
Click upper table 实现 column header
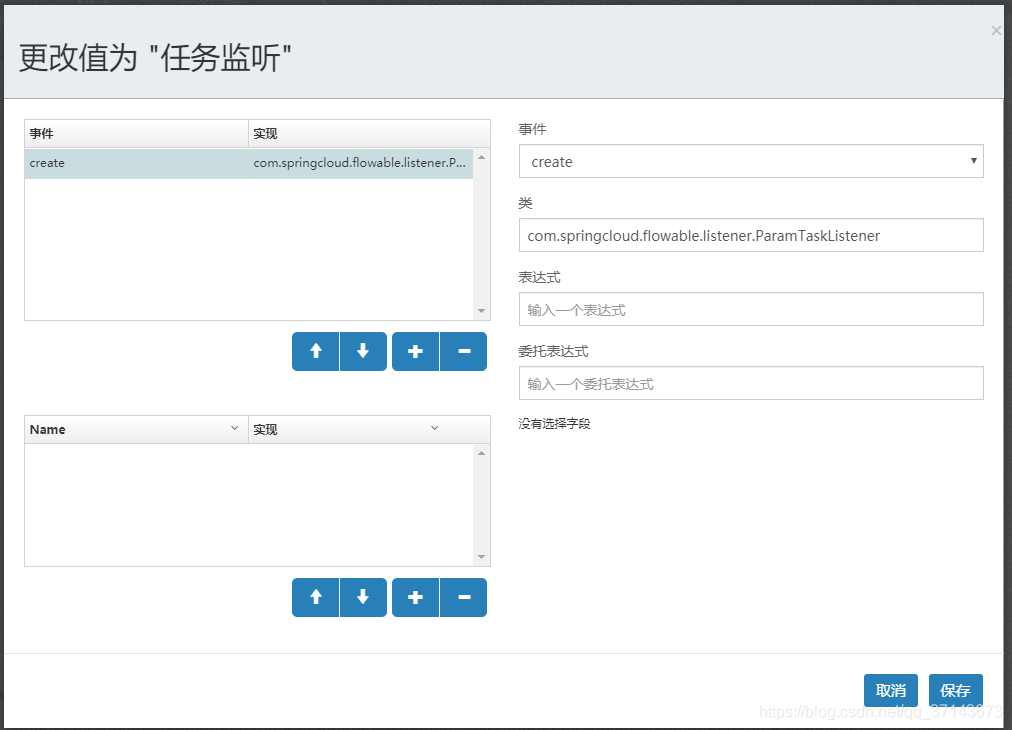[369, 134]
